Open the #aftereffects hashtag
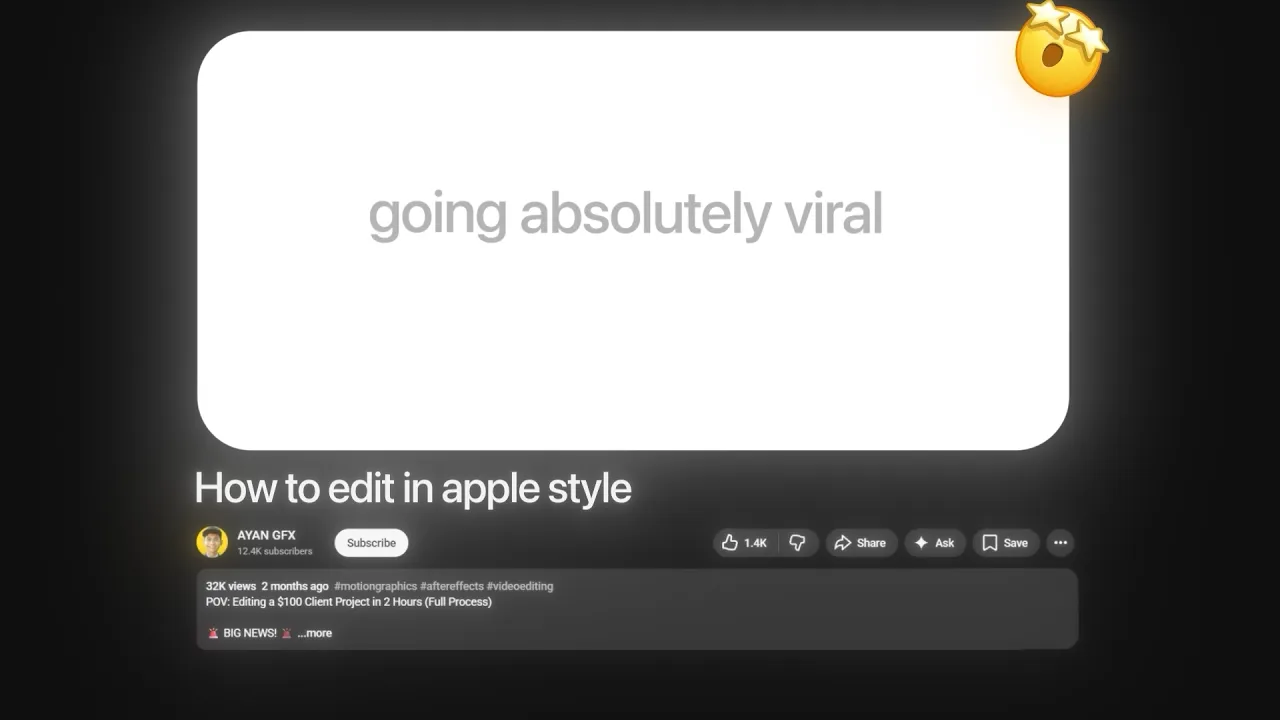 click(452, 586)
